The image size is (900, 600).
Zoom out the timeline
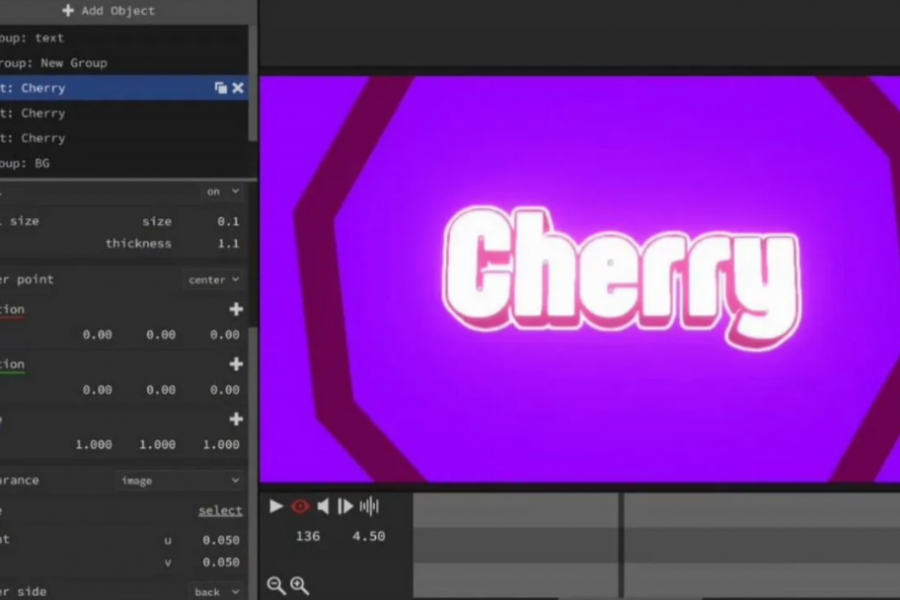276,586
